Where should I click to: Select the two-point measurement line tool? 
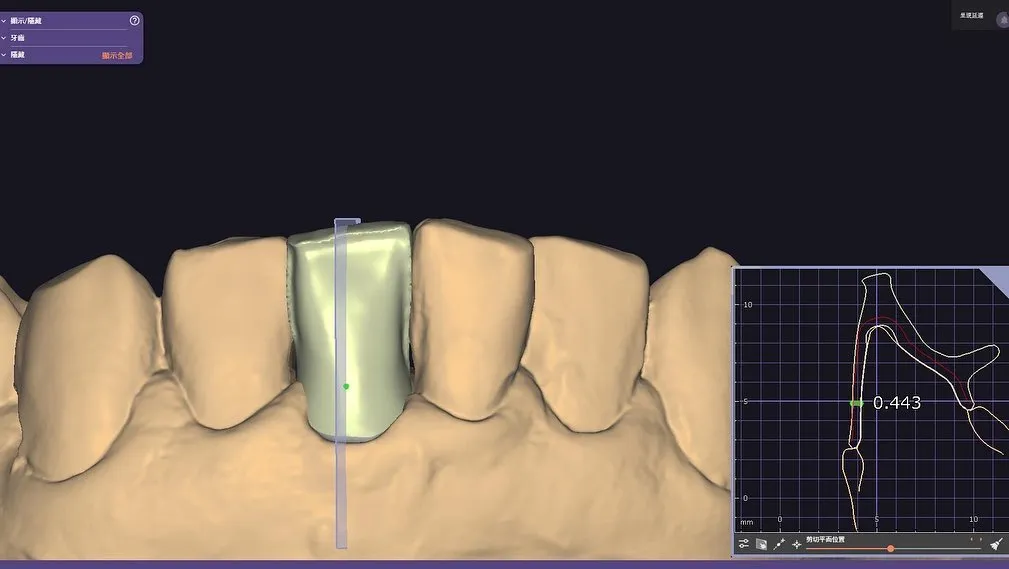(779, 544)
